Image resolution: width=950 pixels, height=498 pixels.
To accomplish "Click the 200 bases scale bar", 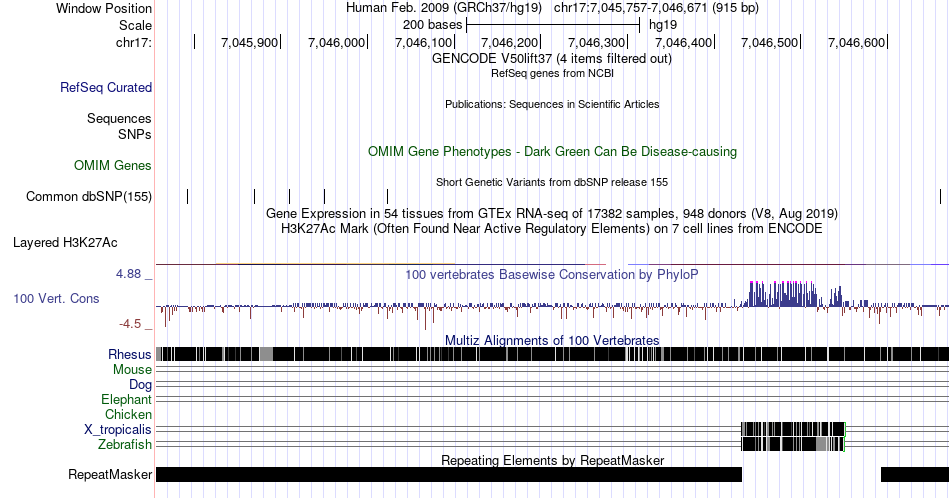I will tap(553, 25).
